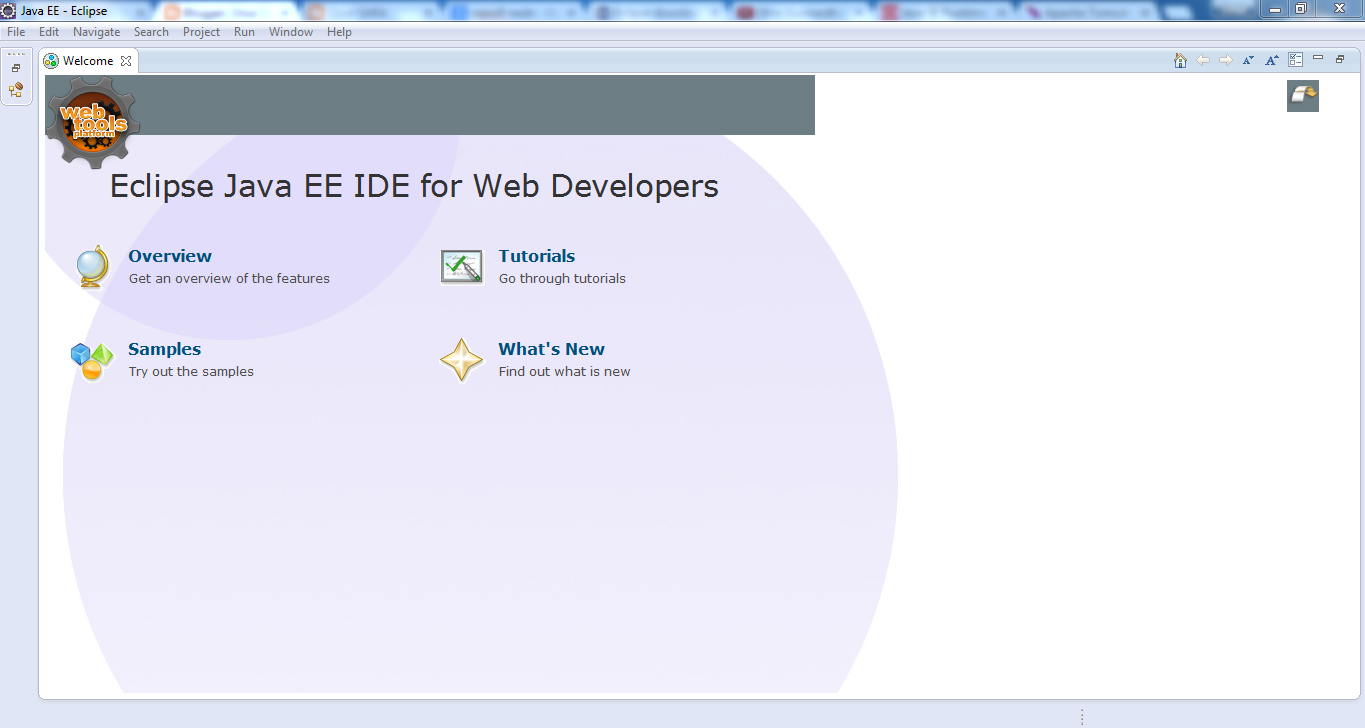Click the What's New star icon
Image resolution: width=1365 pixels, height=728 pixels.
pos(462,360)
